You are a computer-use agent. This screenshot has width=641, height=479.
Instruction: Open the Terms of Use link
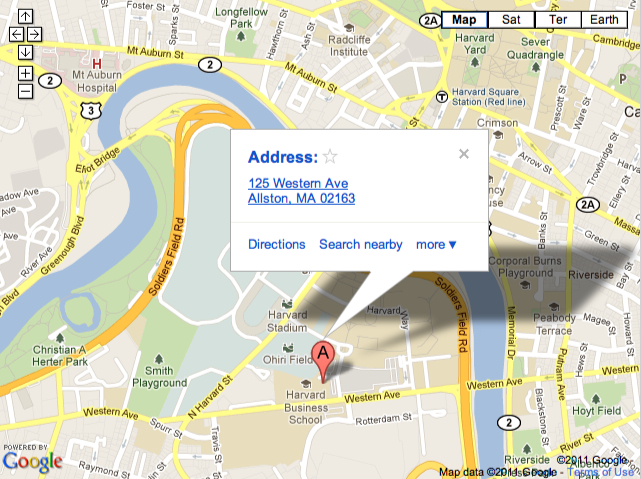point(600,472)
